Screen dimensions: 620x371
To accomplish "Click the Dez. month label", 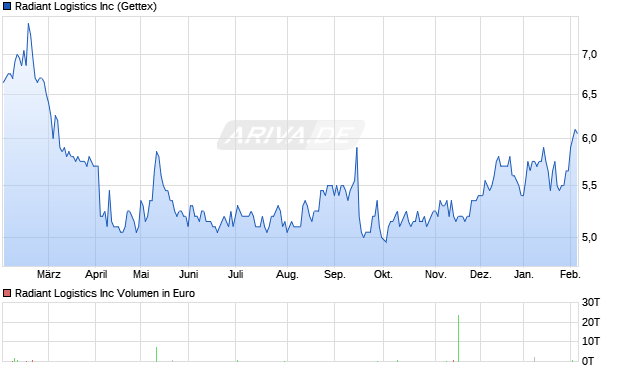I will pyautogui.click(x=480, y=274).
